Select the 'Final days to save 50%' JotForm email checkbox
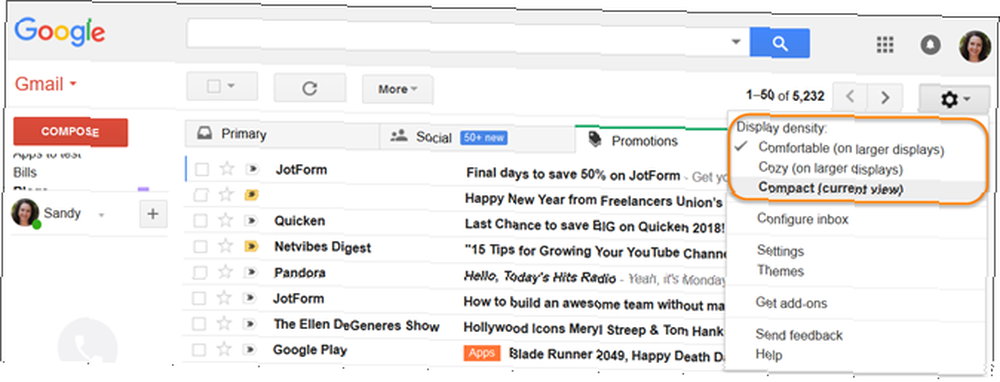 click(202, 170)
